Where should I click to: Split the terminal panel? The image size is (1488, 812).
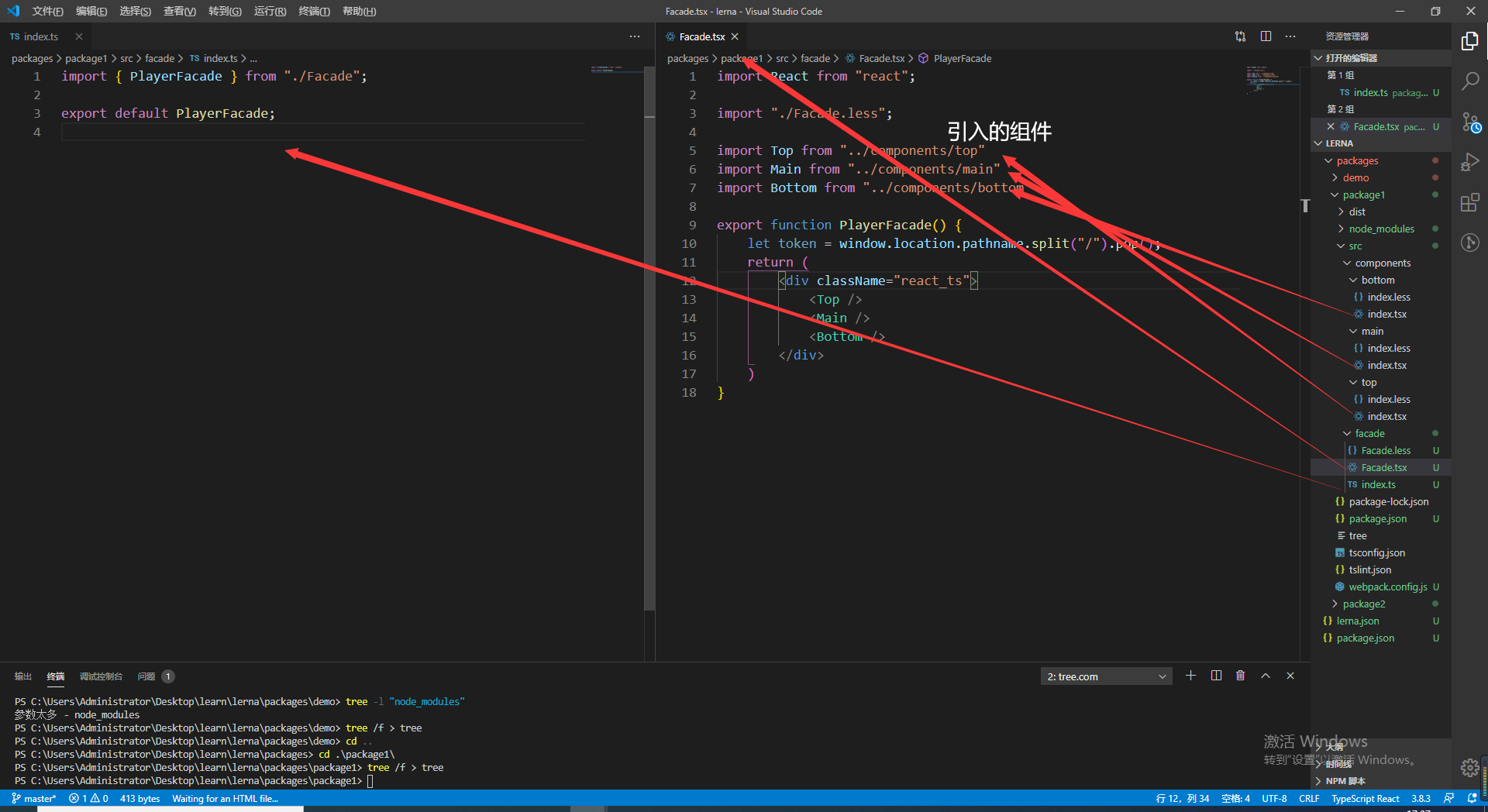[x=1216, y=676]
